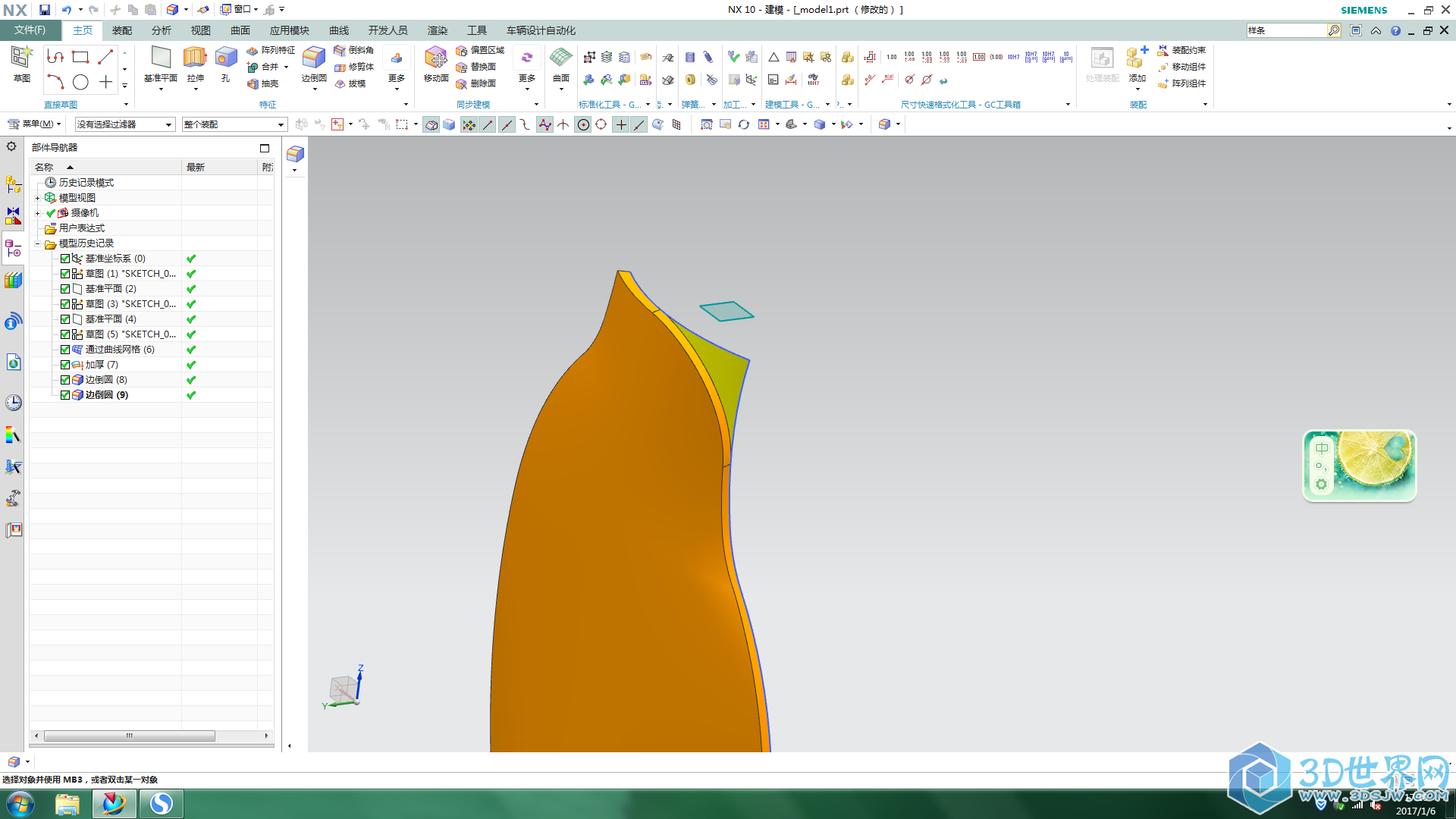Open the History clock sidebar icon
The height and width of the screenshot is (819, 1456).
pyautogui.click(x=13, y=403)
